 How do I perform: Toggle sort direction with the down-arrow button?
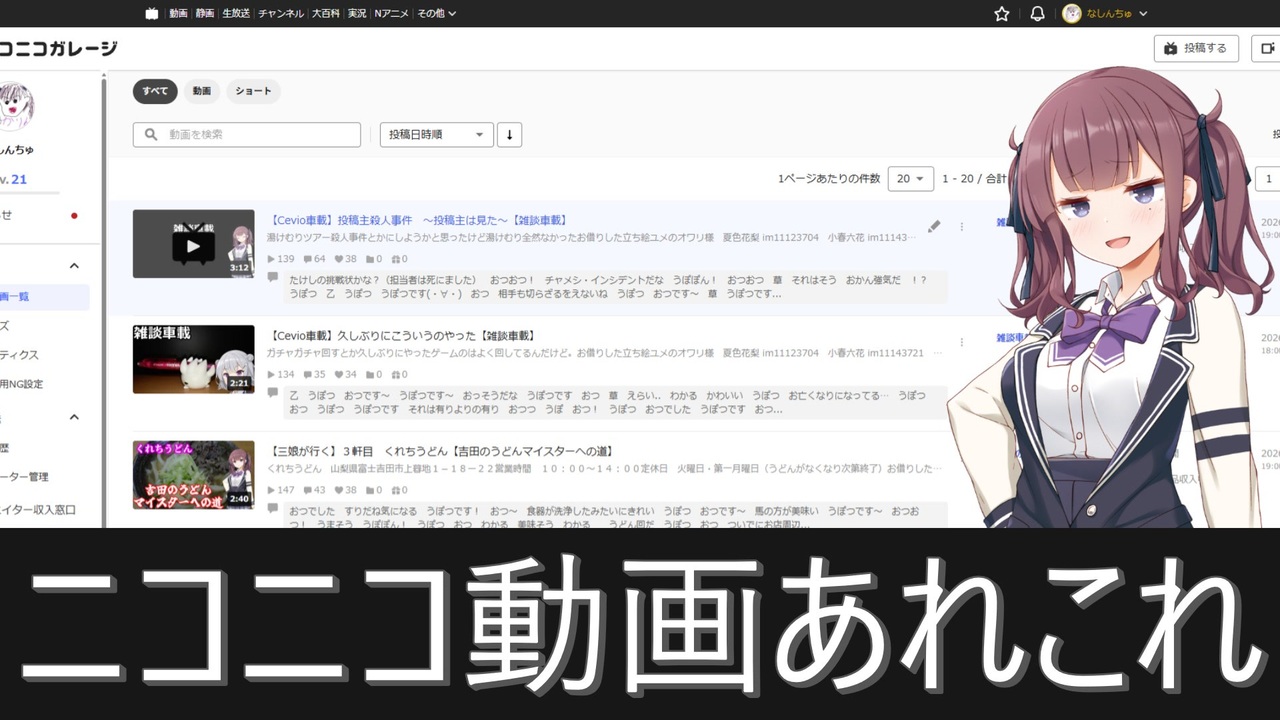tap(509, 134)
